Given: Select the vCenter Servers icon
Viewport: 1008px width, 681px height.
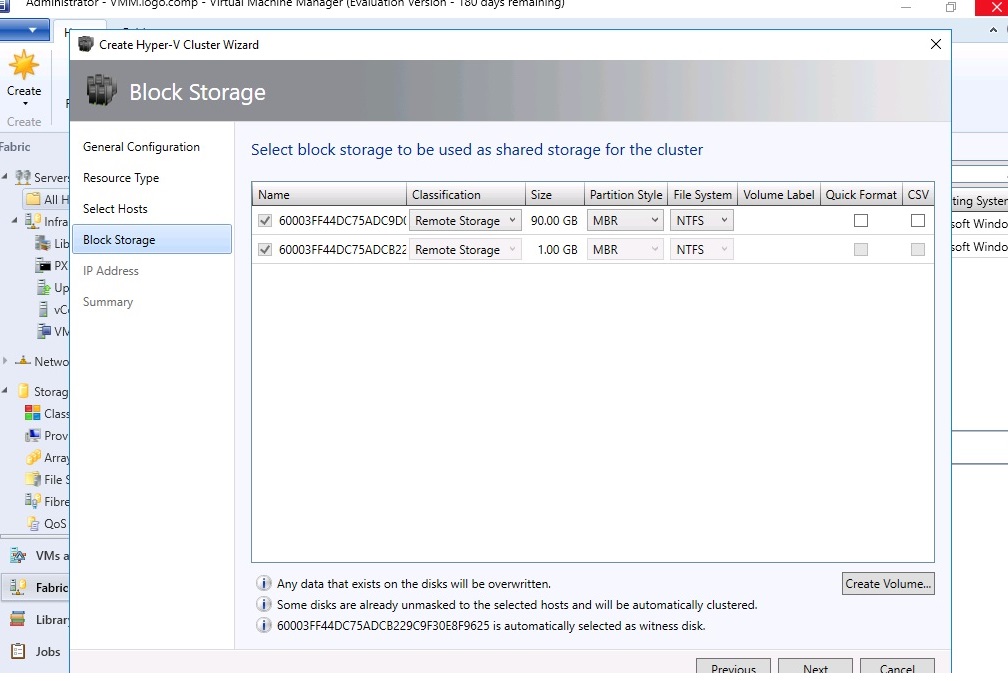Looking at the screenshot, I should [x=43, y=309].
